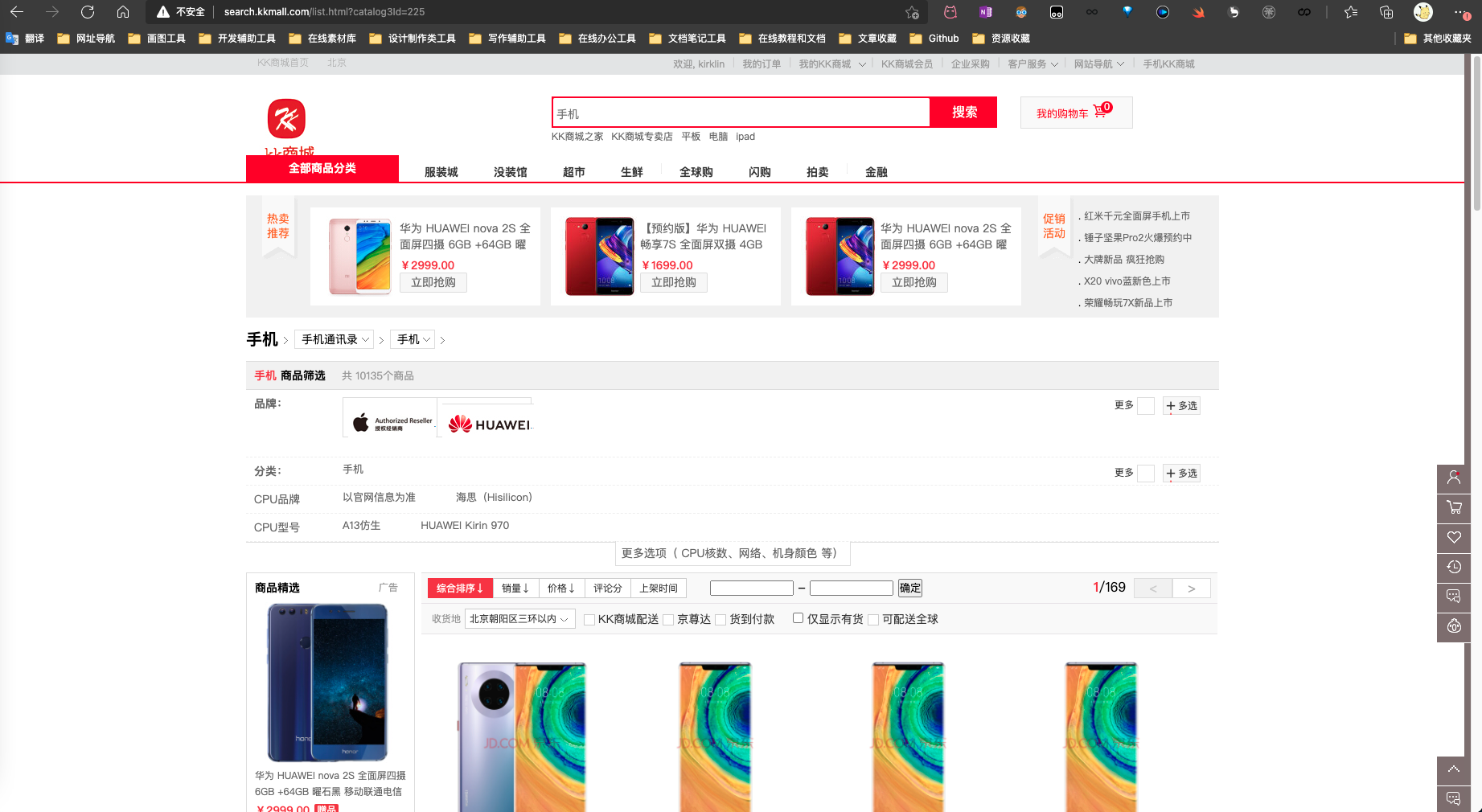
Task: Sort by 价格 tab
Action: tap(561, 588)
